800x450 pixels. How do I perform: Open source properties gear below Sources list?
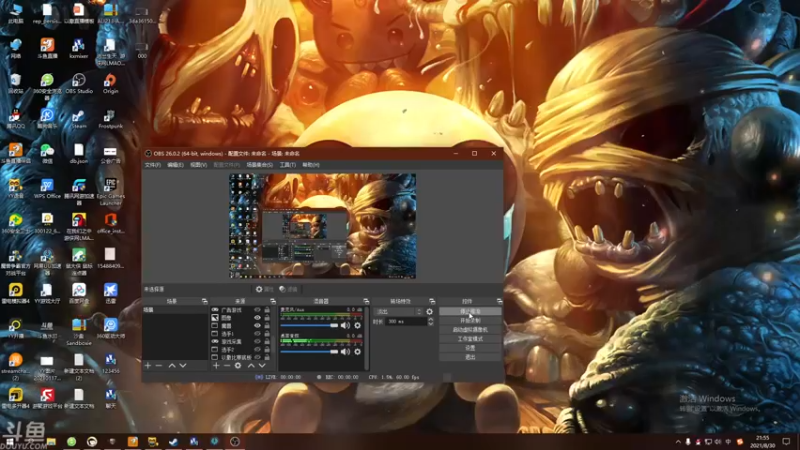tap(238, 366)
